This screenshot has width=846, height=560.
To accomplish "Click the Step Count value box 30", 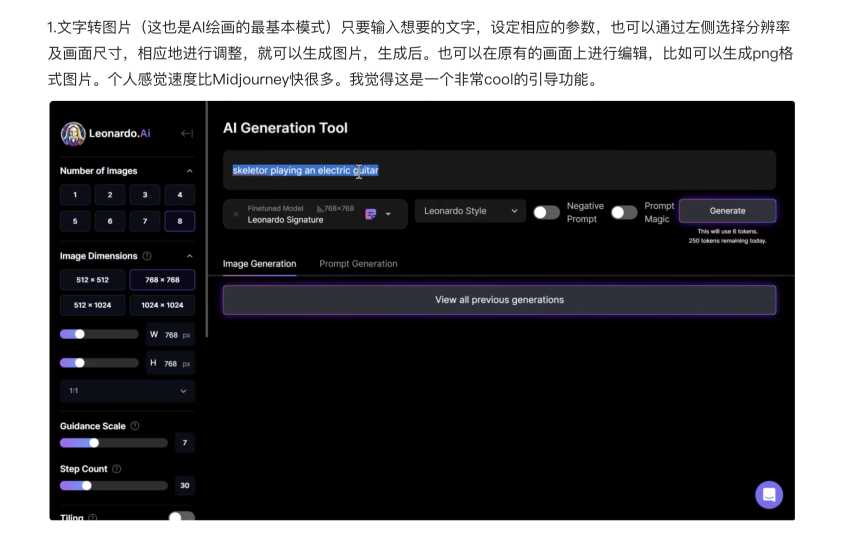I will pyautogui.click(x=185, y=486).
